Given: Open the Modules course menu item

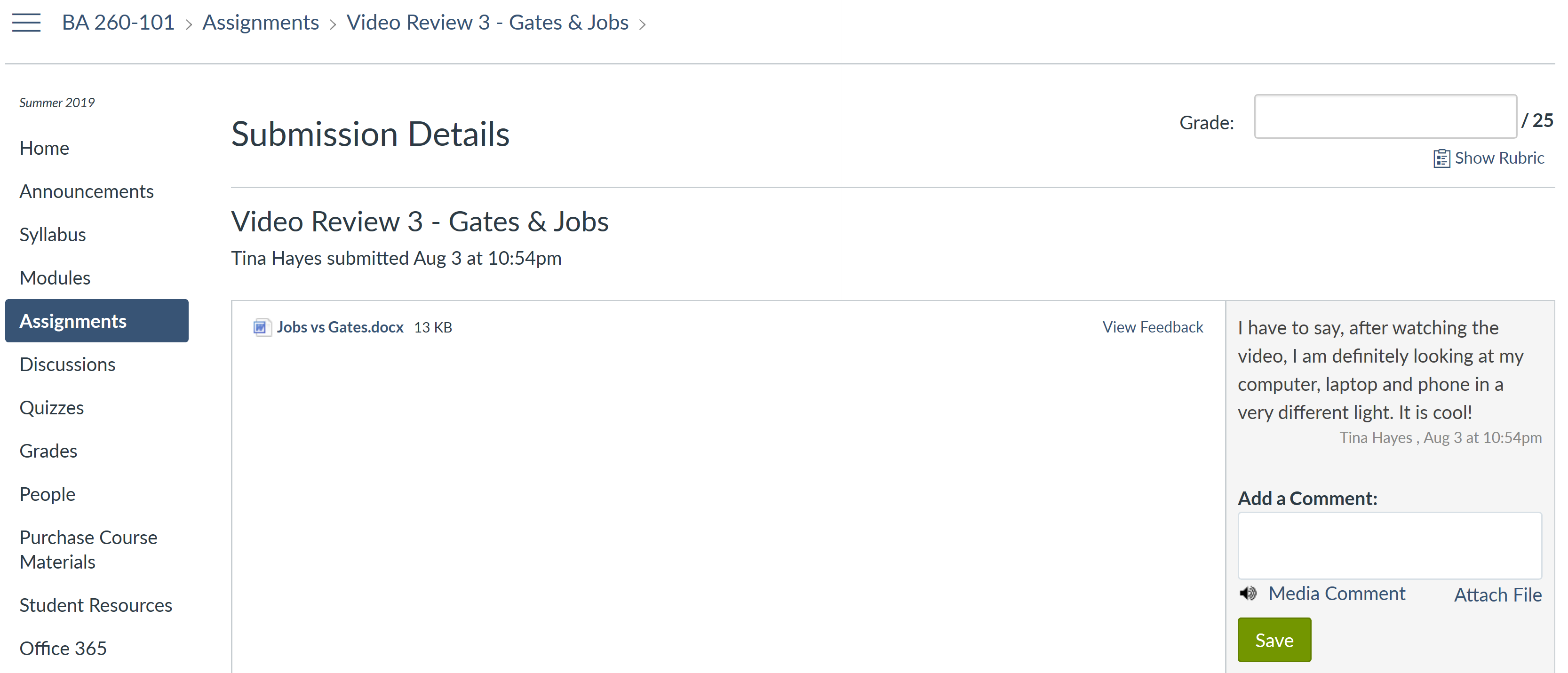Looking at the screenshot, I should [x=55, y=277].
